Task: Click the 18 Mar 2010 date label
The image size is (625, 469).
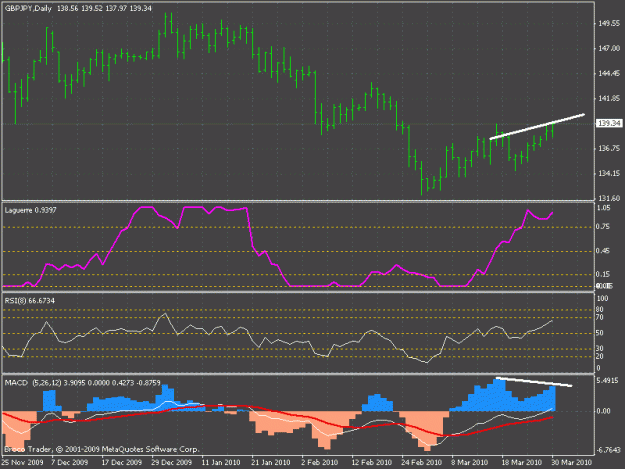Action: pos(521,463)
